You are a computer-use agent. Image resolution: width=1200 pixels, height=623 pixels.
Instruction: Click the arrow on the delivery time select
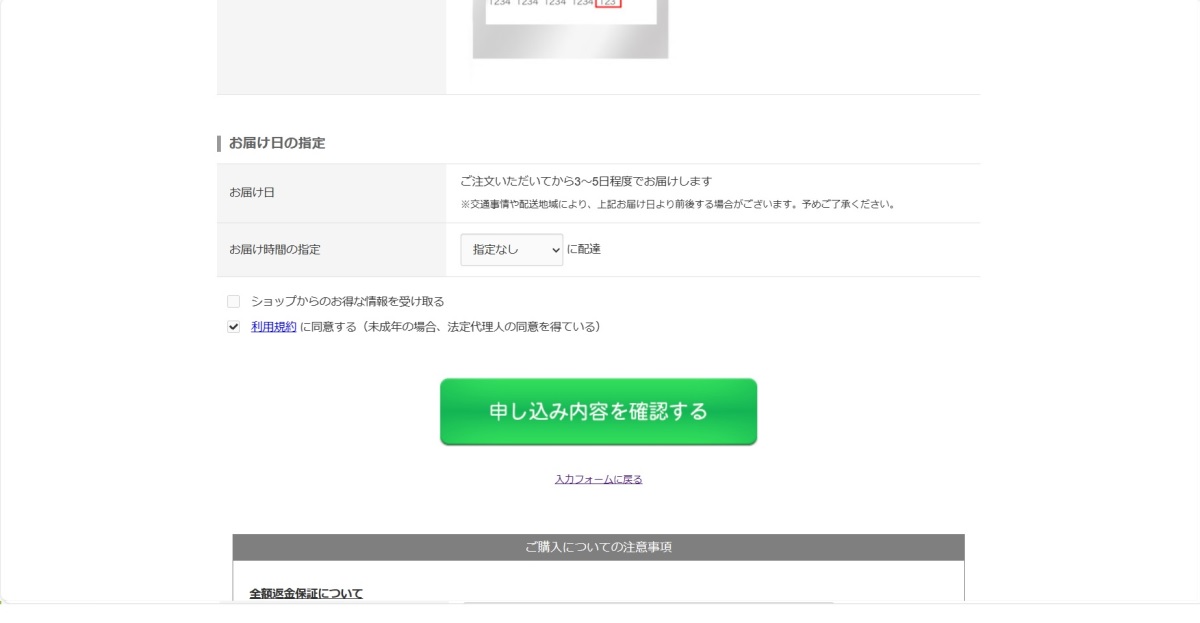(555, 250)
